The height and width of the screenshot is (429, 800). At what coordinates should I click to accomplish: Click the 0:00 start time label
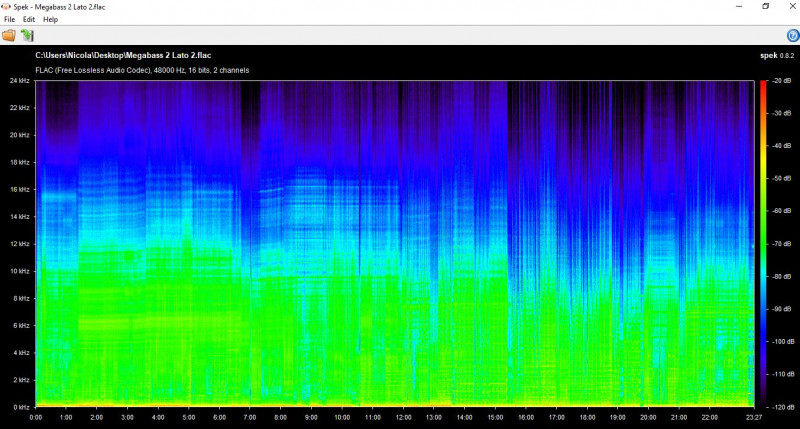tap(36, 417)
